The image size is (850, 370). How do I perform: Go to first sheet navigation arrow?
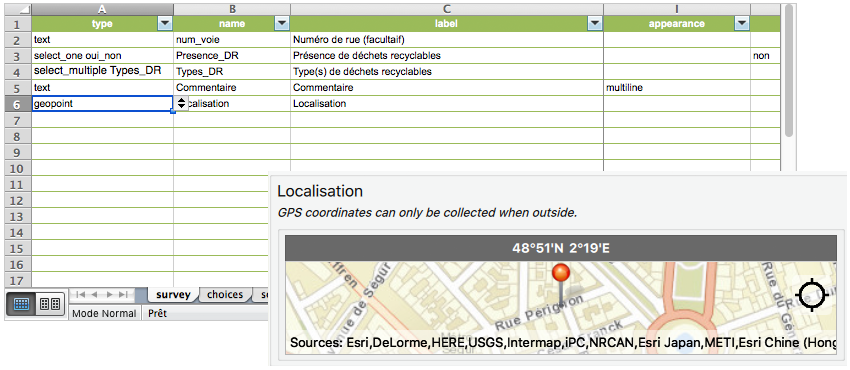(80, 294)
